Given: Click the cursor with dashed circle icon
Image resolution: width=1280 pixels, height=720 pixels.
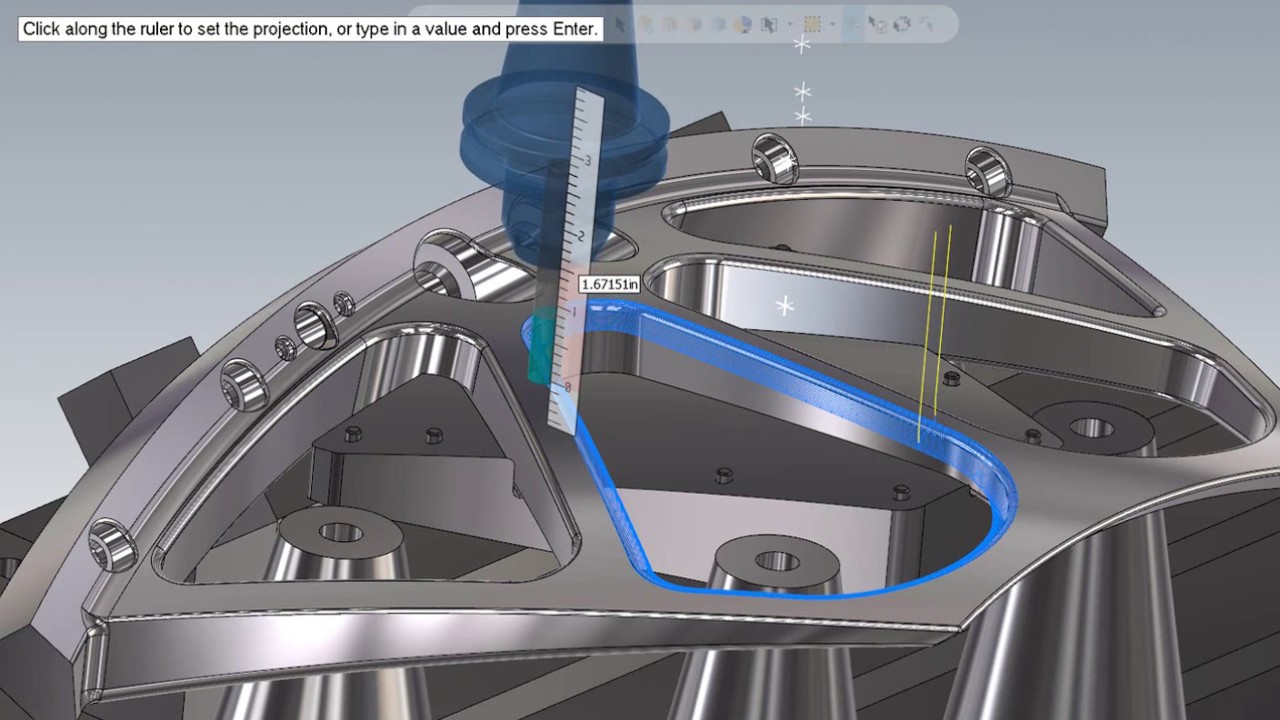Looking at the screenshot, I should [x=902, y=24].
